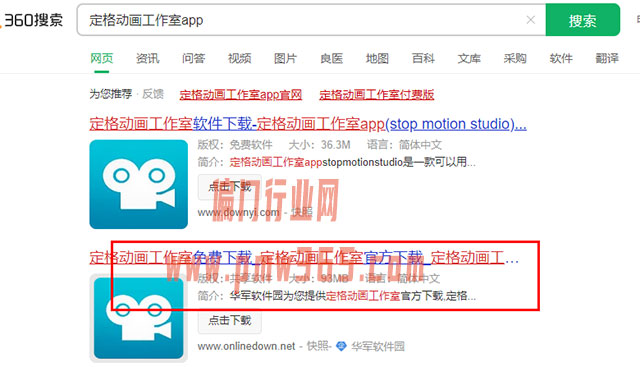Click the 360搜索 logo
This screenshot has width=640, height=367.
click(x=32, y=20)
